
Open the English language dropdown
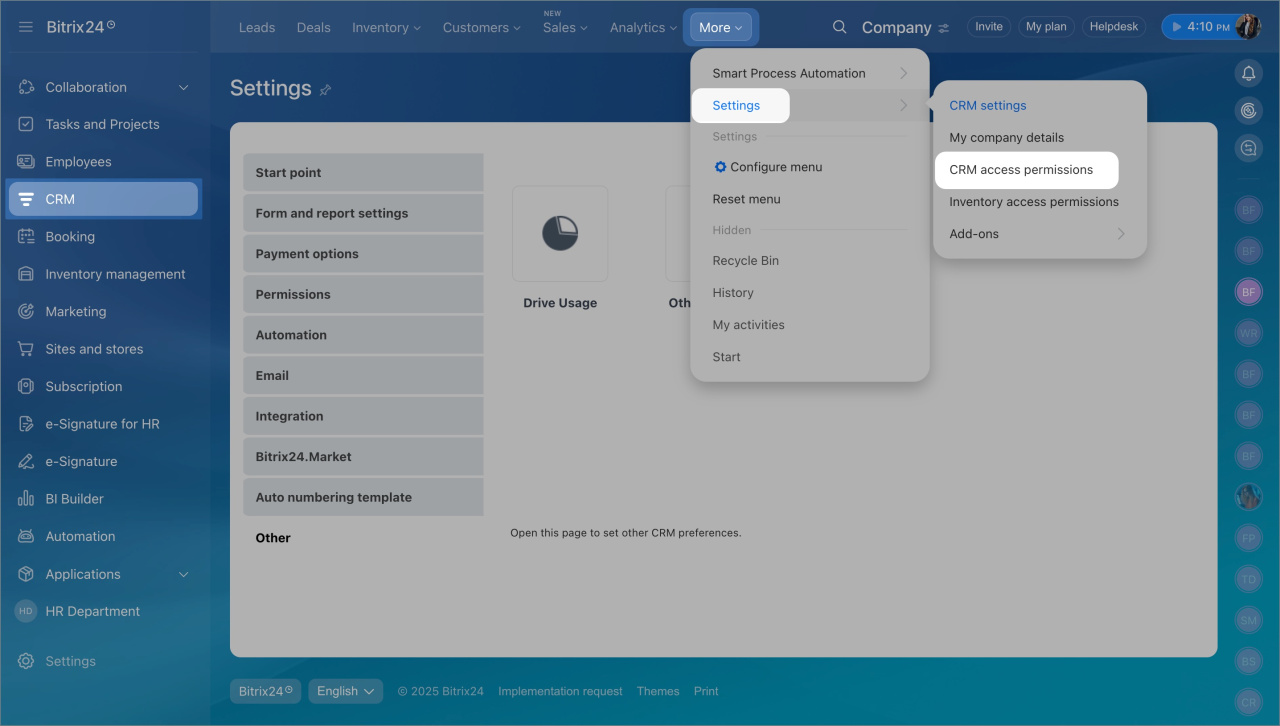345,691
